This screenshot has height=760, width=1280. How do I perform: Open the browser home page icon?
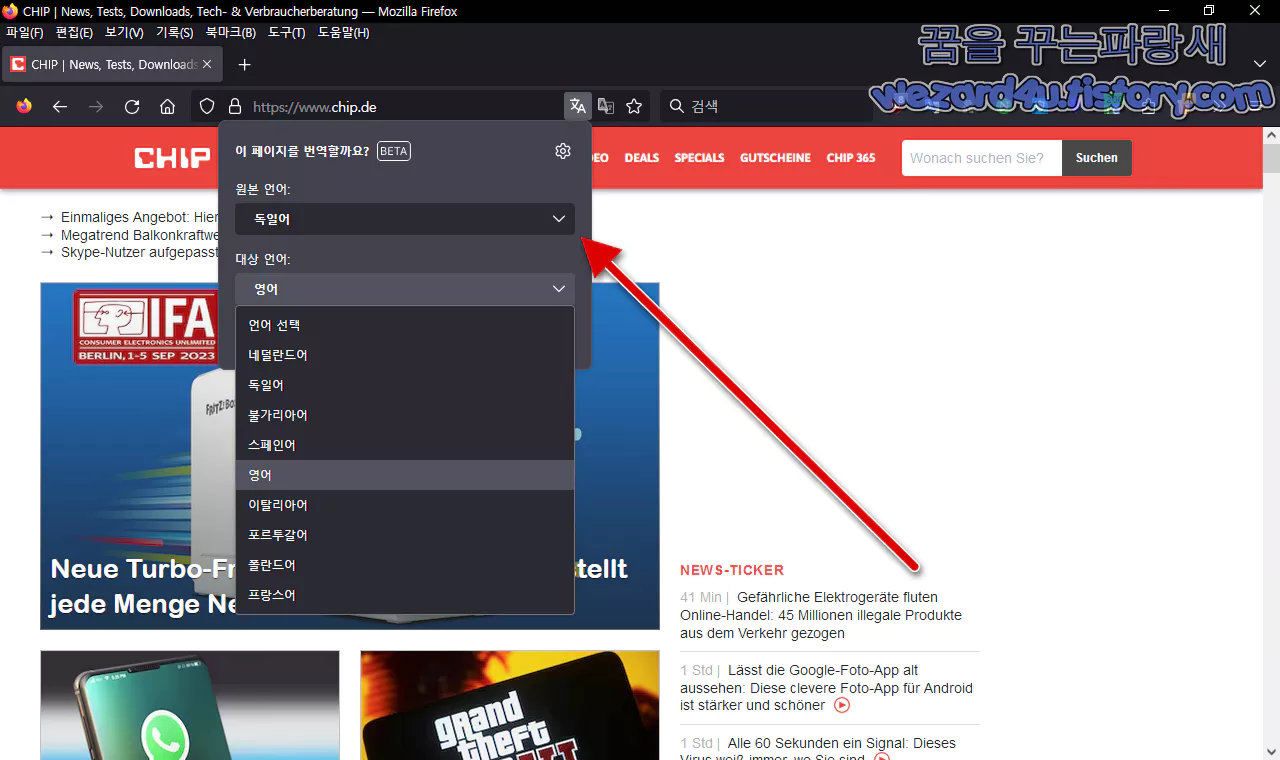pyautogui.click(x=167, y=106)
